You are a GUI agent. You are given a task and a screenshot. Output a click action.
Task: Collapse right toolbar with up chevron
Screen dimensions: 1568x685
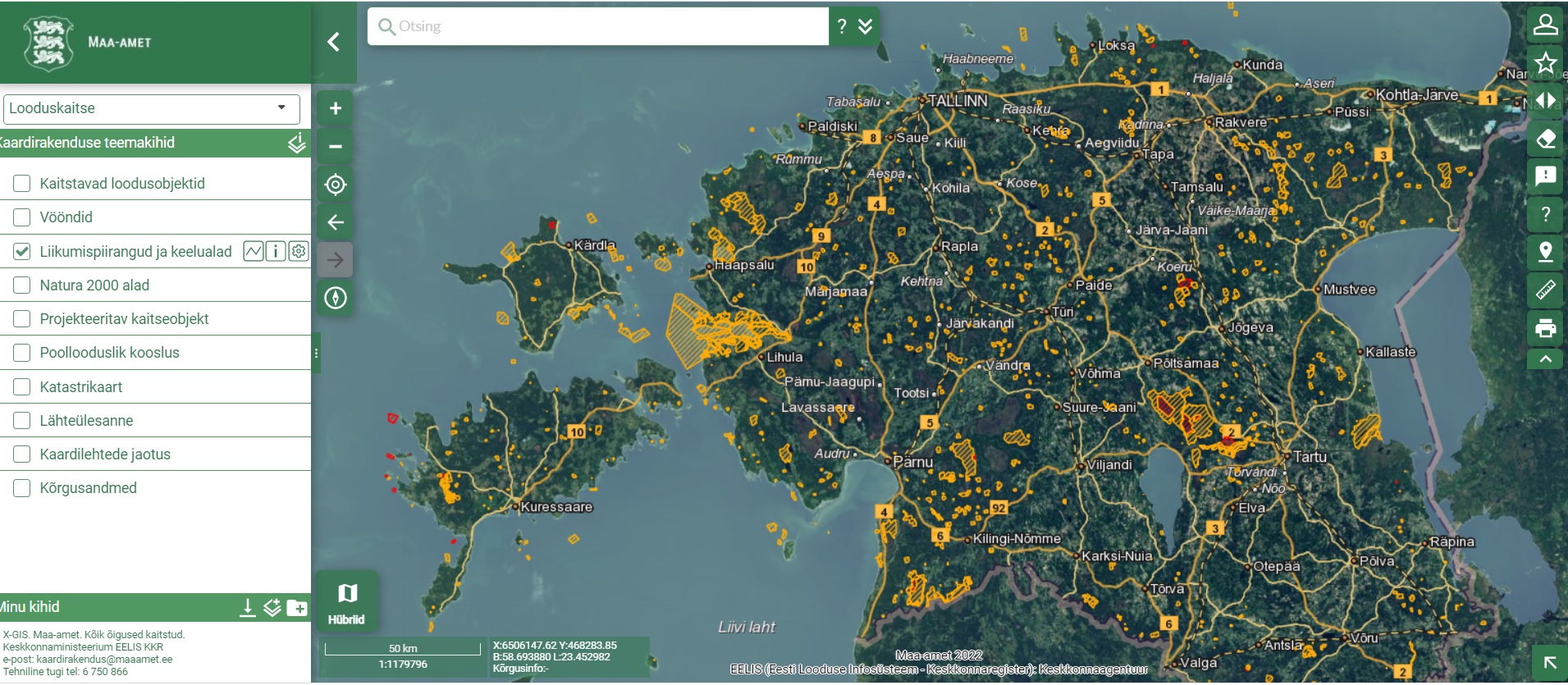click(x=1545, y=359)
